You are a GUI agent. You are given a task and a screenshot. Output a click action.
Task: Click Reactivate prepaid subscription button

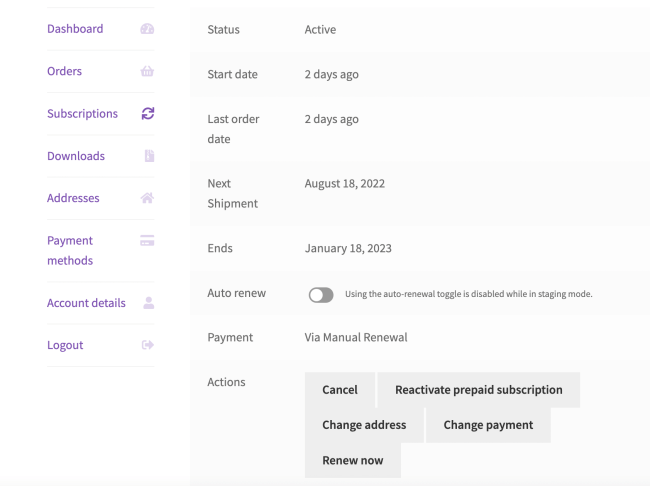click(478, 390)
